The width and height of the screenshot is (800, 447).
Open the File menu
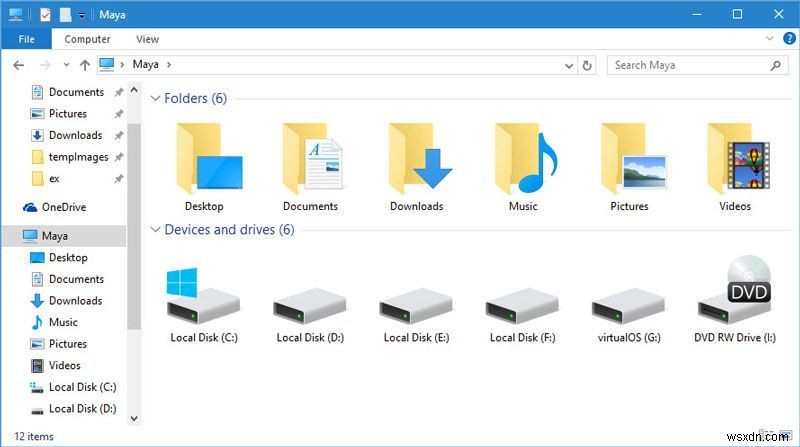click(x=27, y=39)
